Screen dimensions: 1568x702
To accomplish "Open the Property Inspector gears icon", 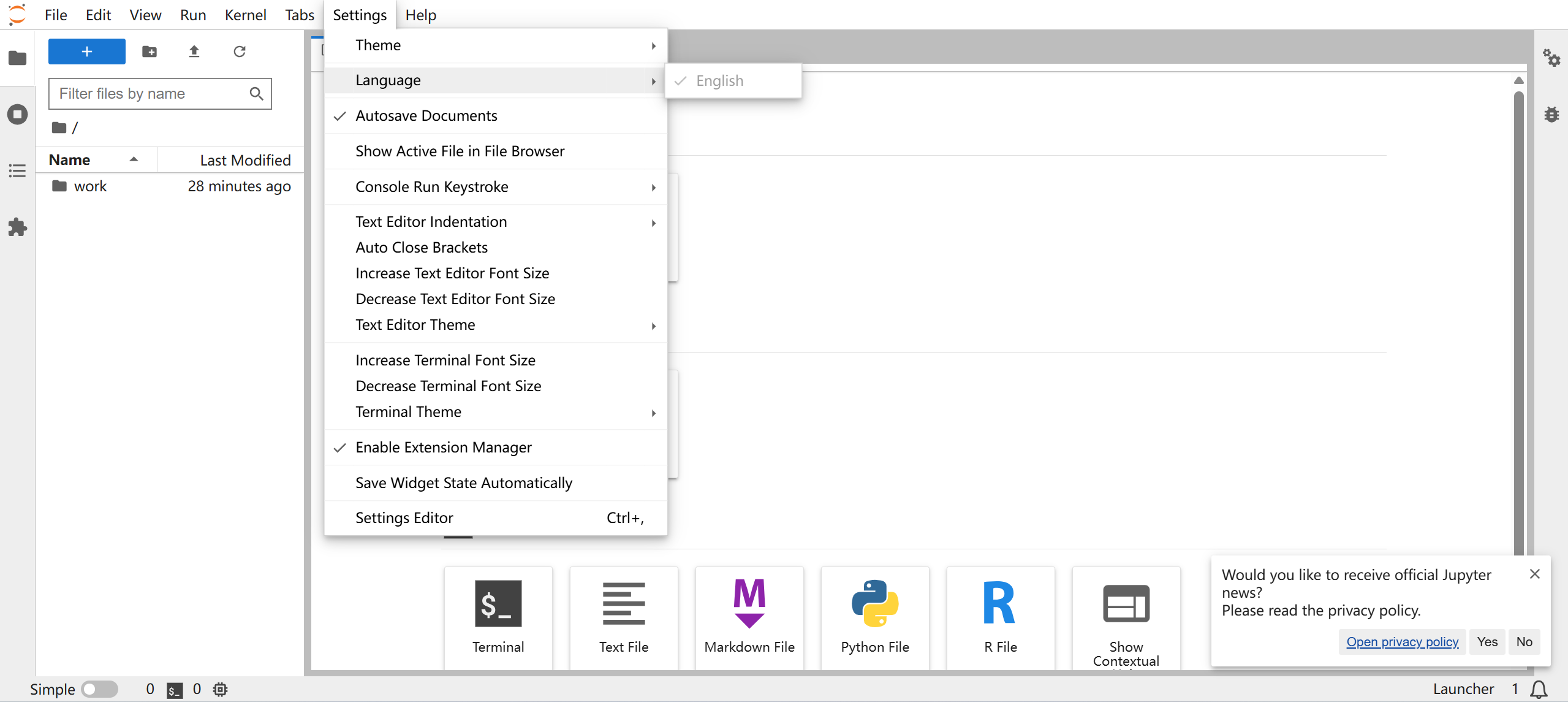I will pyautogui.click(x=1551, y=58).
